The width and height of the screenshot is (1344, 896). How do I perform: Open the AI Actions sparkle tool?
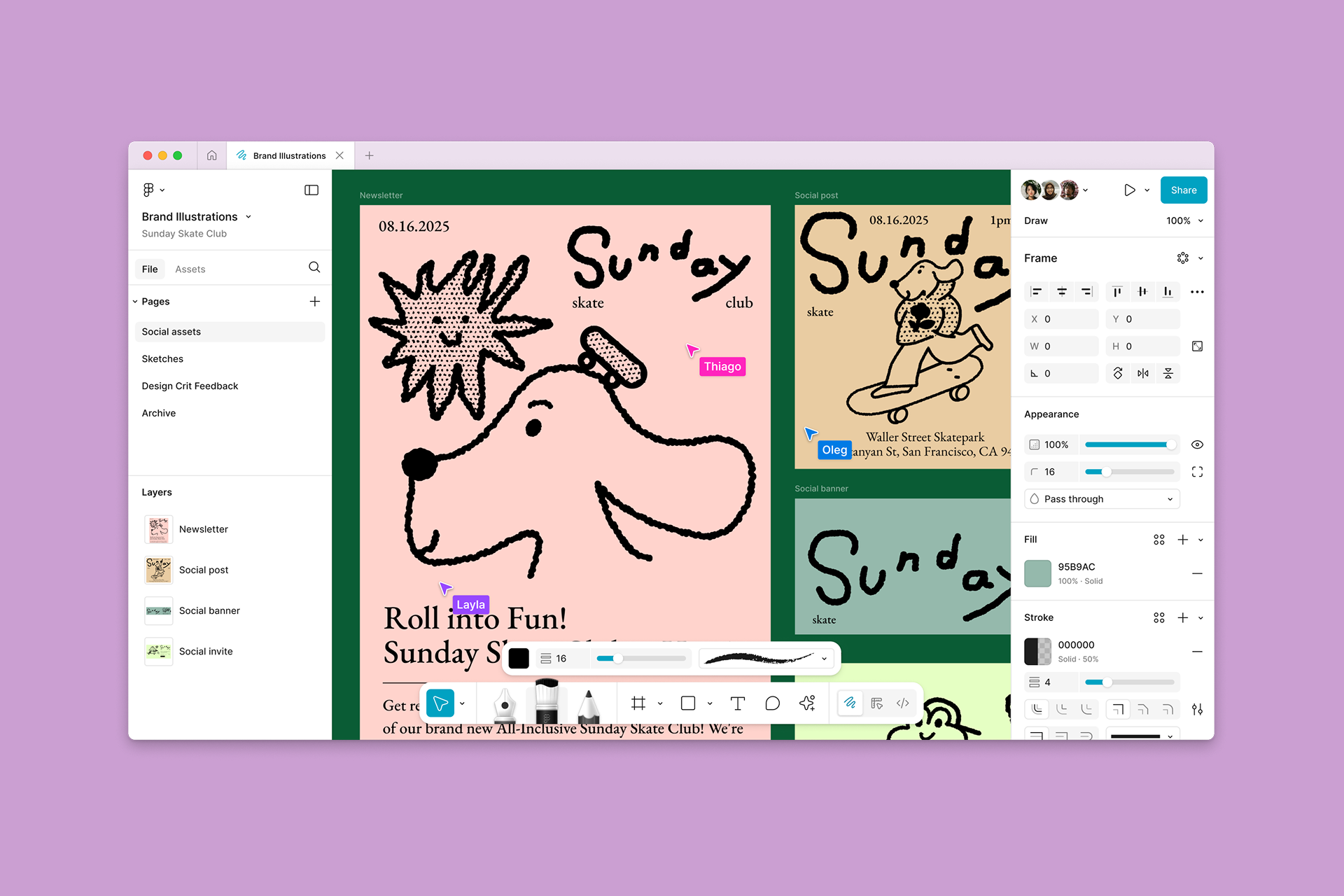point(807,703)
